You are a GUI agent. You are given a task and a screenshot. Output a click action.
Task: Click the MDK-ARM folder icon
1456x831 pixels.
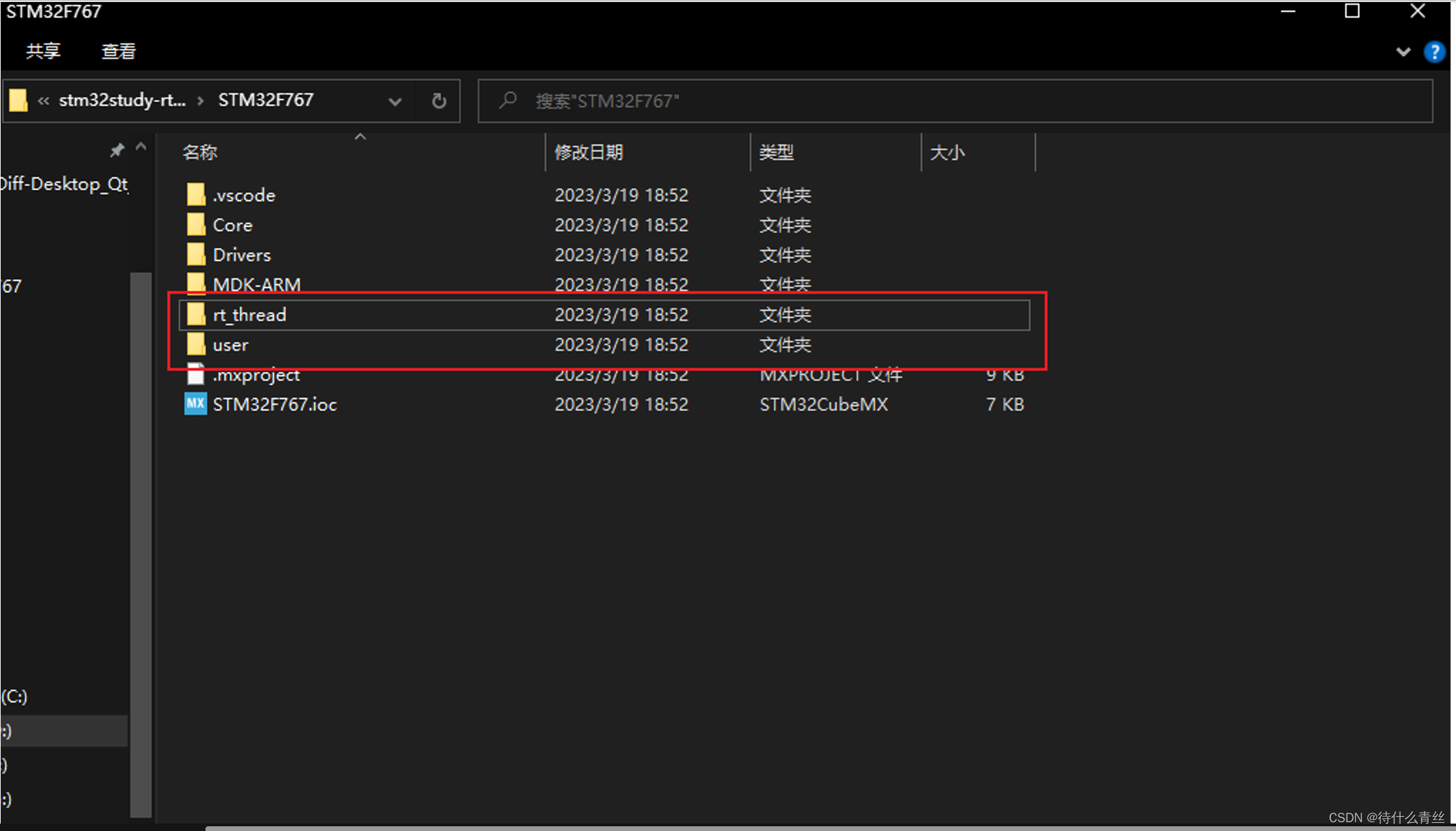[x=195, y=284]
